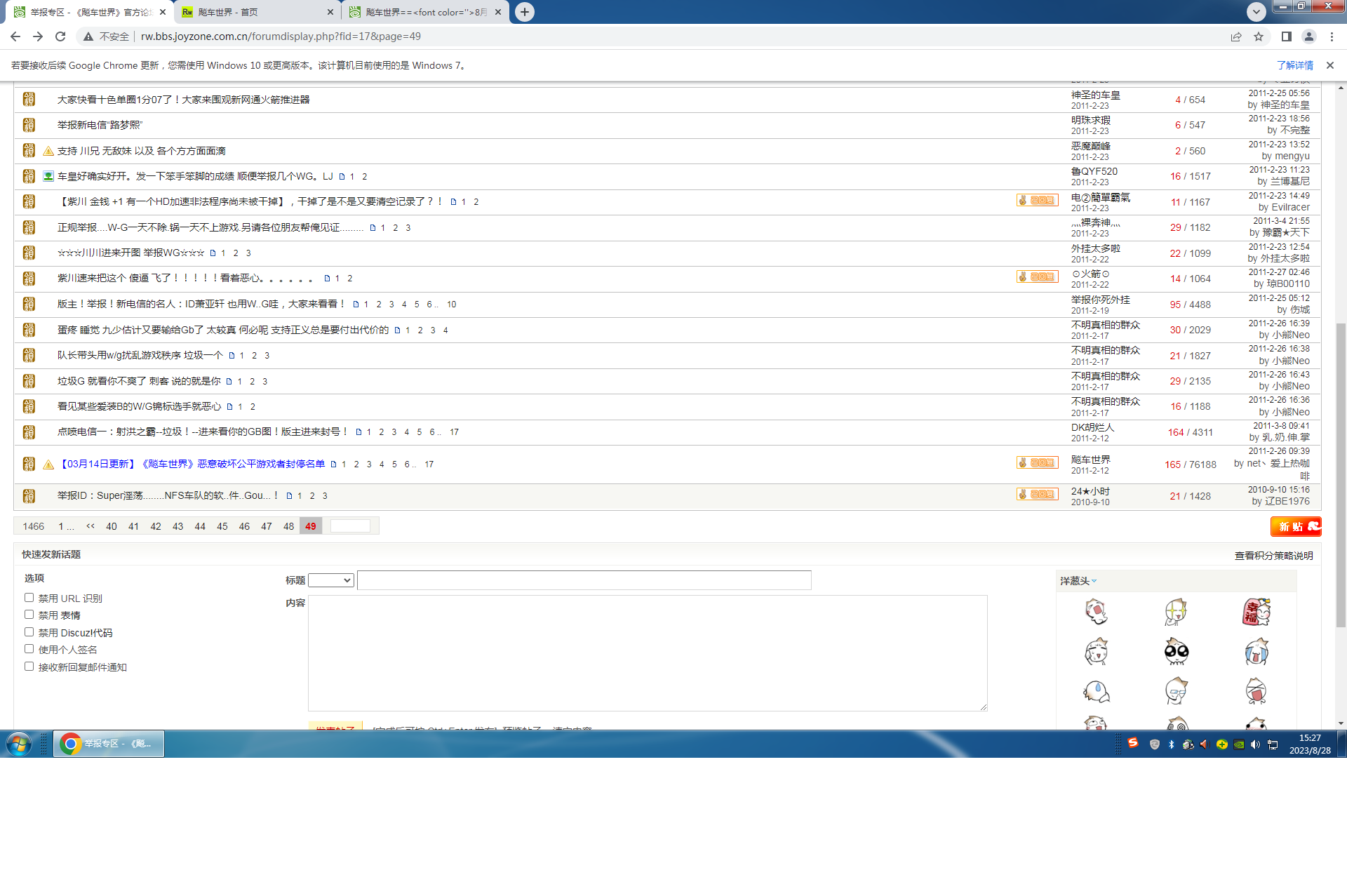Open the tab search chevron button

pyautogui.click(x=1256, y=12)
